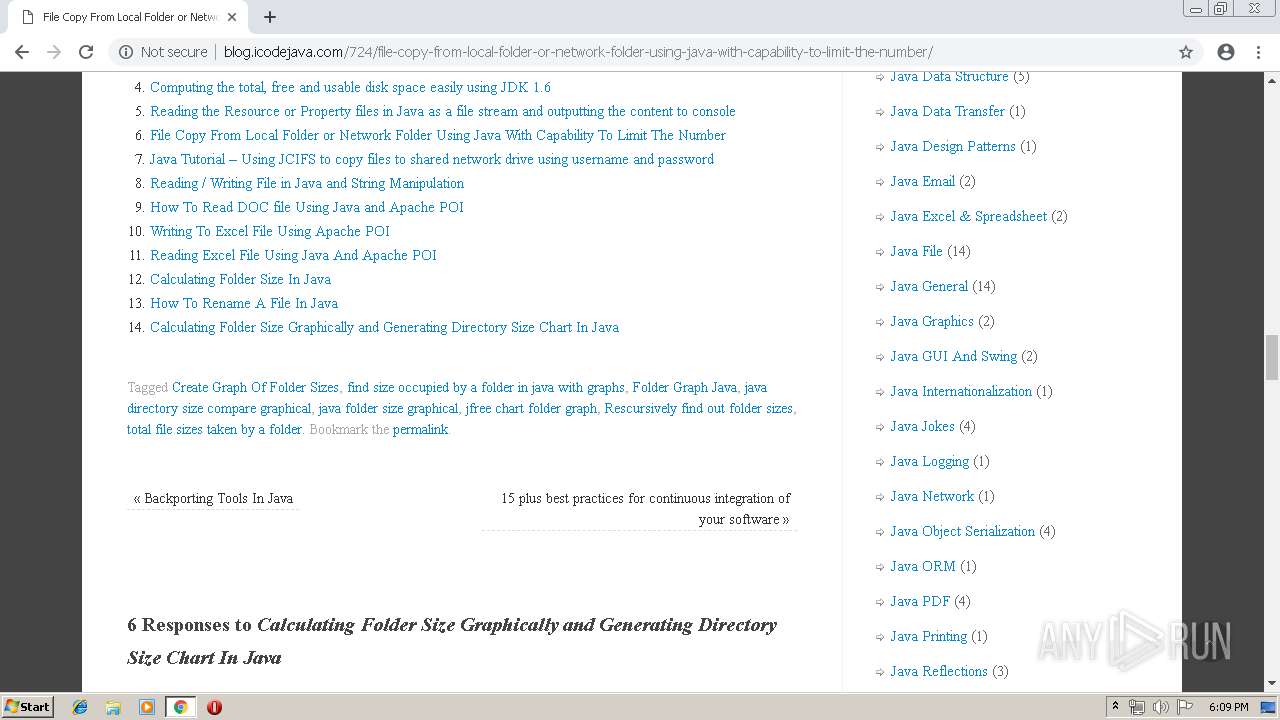The height and width of the screenshot is (720, 1280).
Task: Click the browser Forward arrow
Action: [x=54, y=52]
